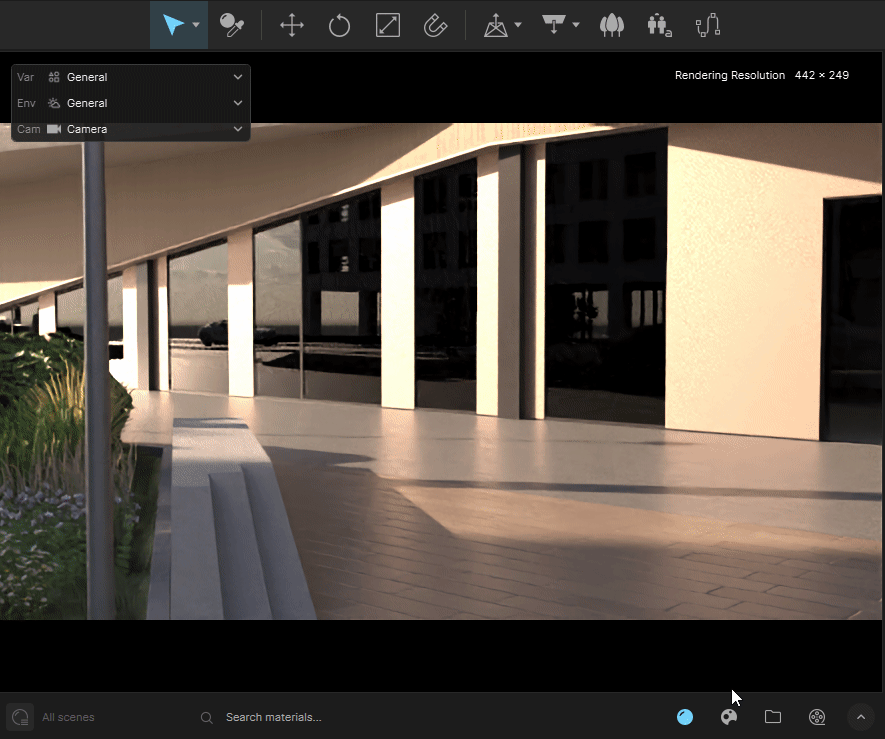This screenshot has width=885, height=739.
Task: Expand place object tool options
Action: coord(518,25)
